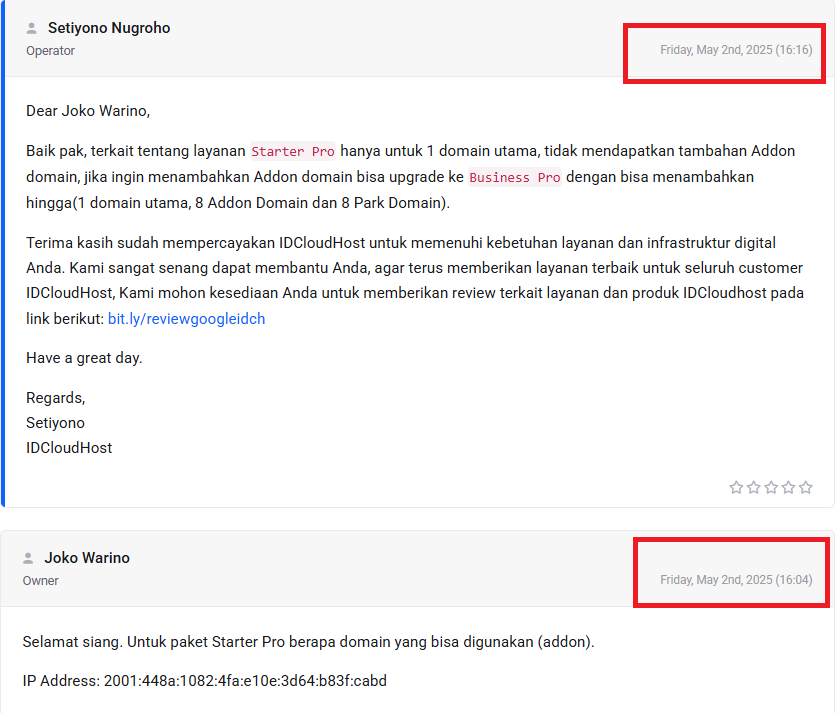
Task: Give the reply a five-star rating
Action: [x=805, y=488]
